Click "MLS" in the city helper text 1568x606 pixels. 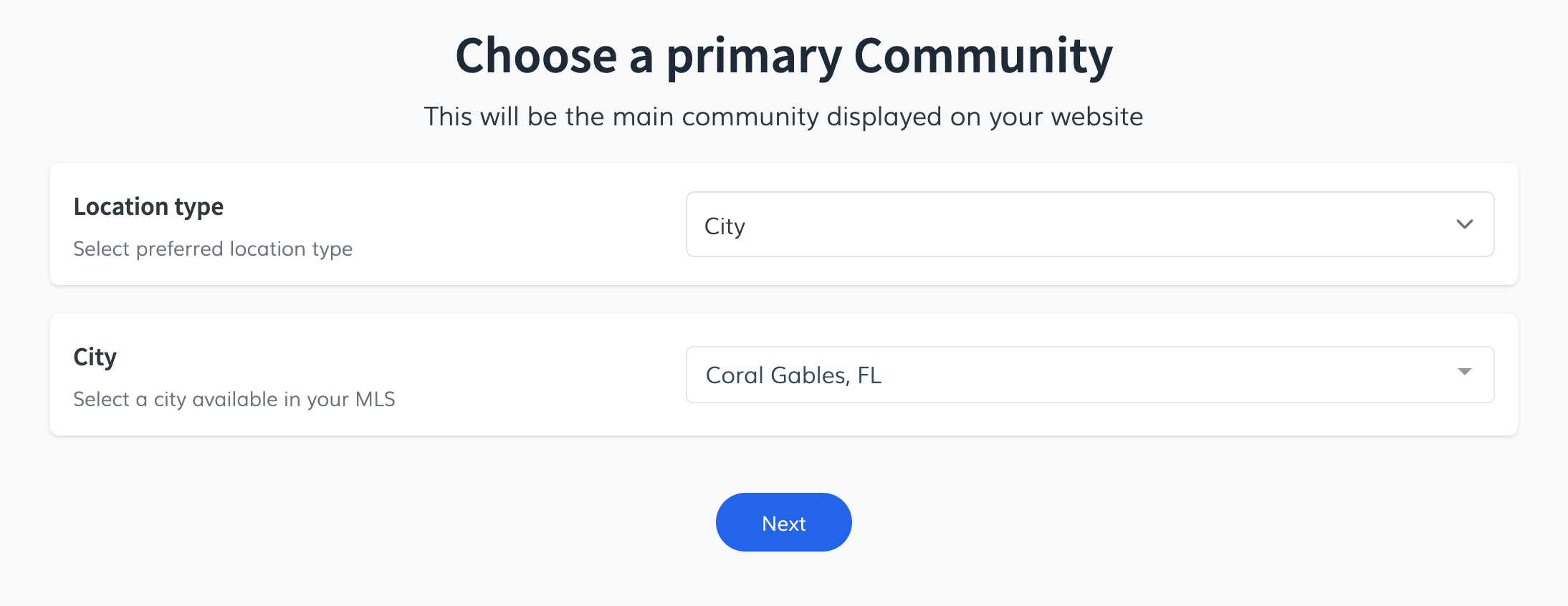(x=375, y=400)
